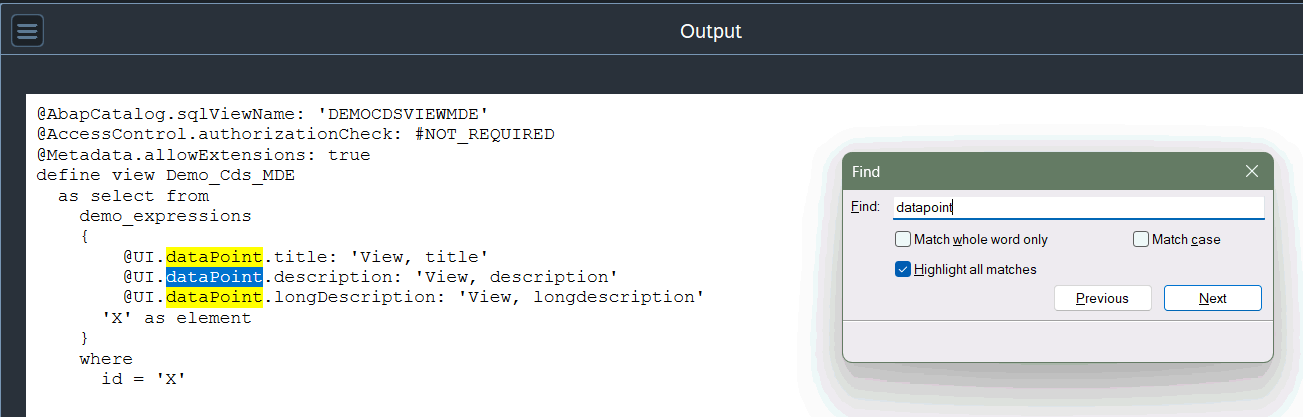Click the demo_expressions table name
Screen dimensions: 1303x417
click(x=165, y=216)
